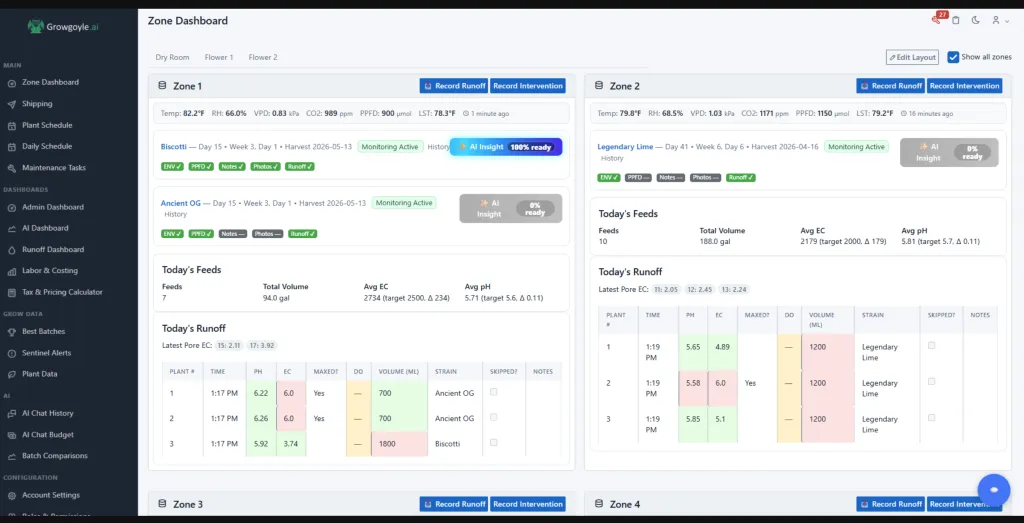1024x523 pixels.
Task: Open the alerts icon with 27 badge
Action: (x=936, y=20)
